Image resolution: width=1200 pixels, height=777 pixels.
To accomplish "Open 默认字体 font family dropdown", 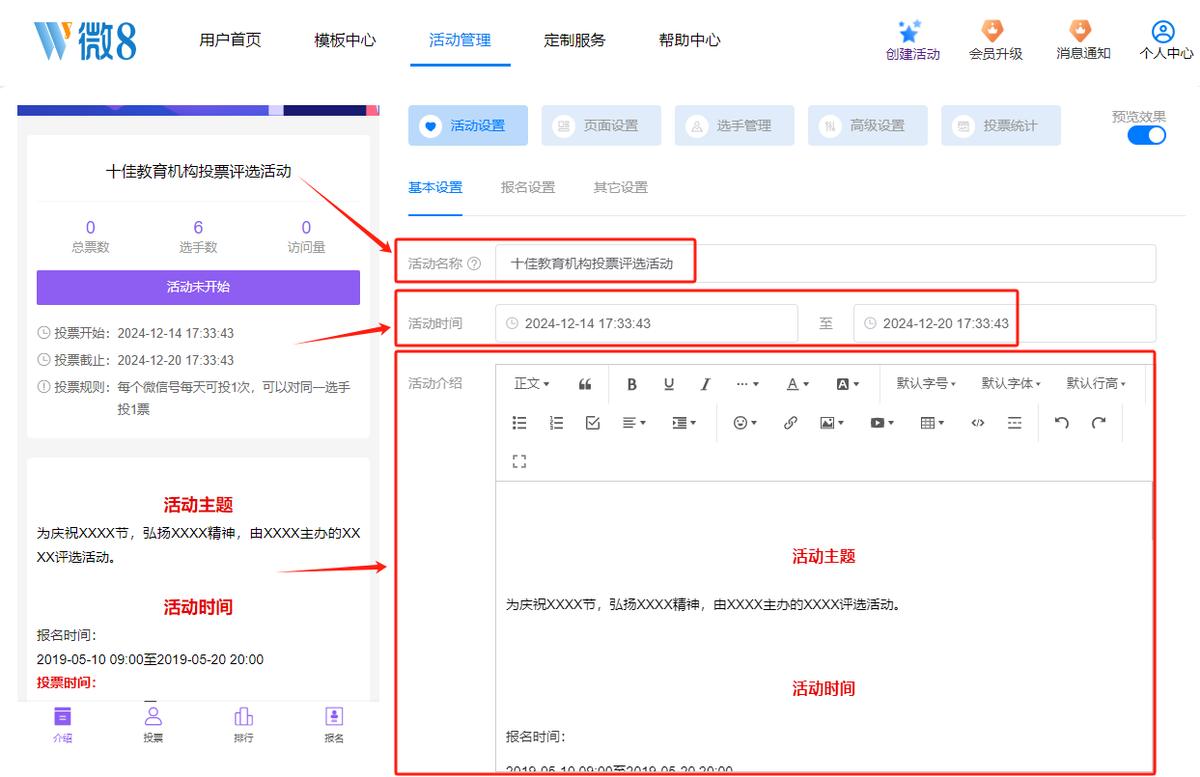I will [x=1011, y=384].
